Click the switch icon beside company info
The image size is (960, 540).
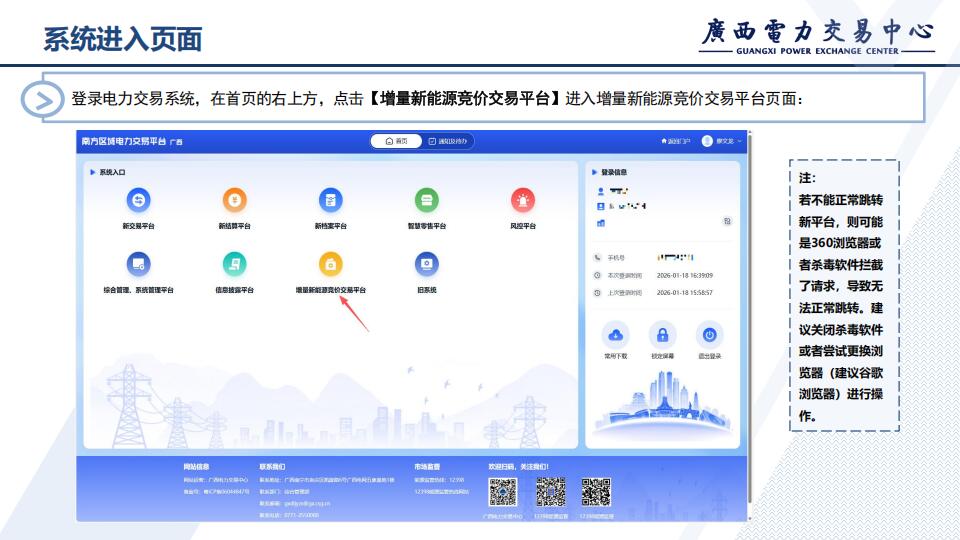point(727,221)
